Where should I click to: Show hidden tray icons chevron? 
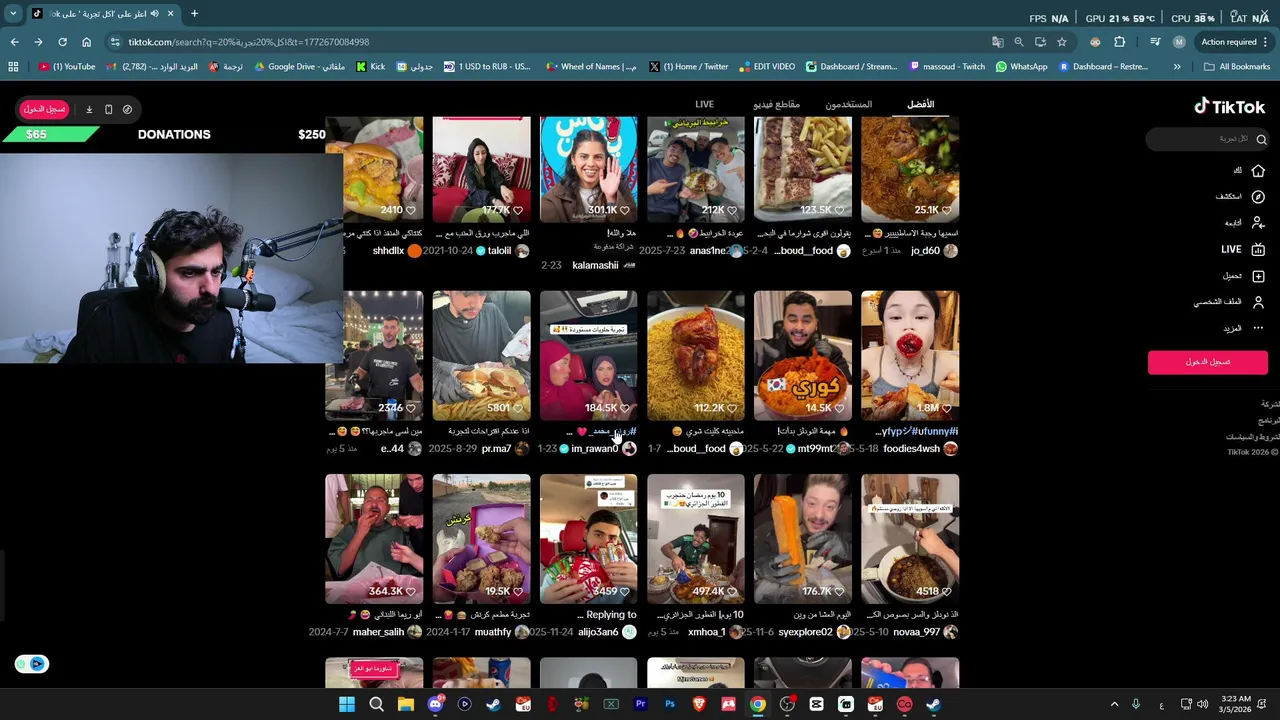click(1114, 705)
